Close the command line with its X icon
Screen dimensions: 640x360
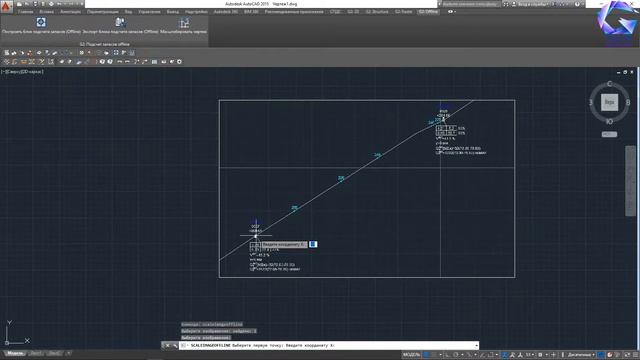(167, 345)
